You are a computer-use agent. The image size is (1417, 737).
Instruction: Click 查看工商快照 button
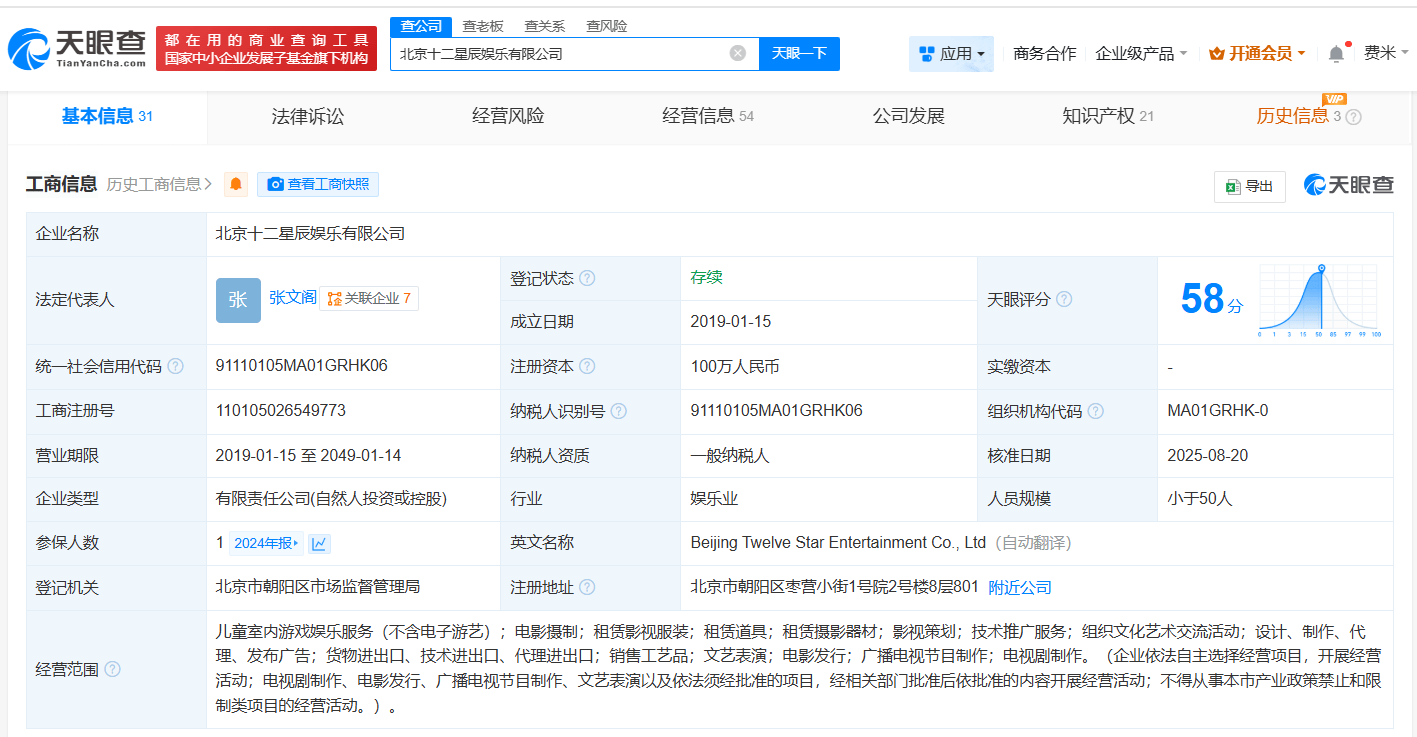tap(318, 184)
